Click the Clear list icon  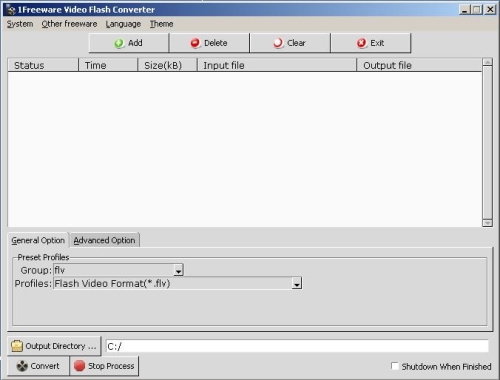point(278,43)
